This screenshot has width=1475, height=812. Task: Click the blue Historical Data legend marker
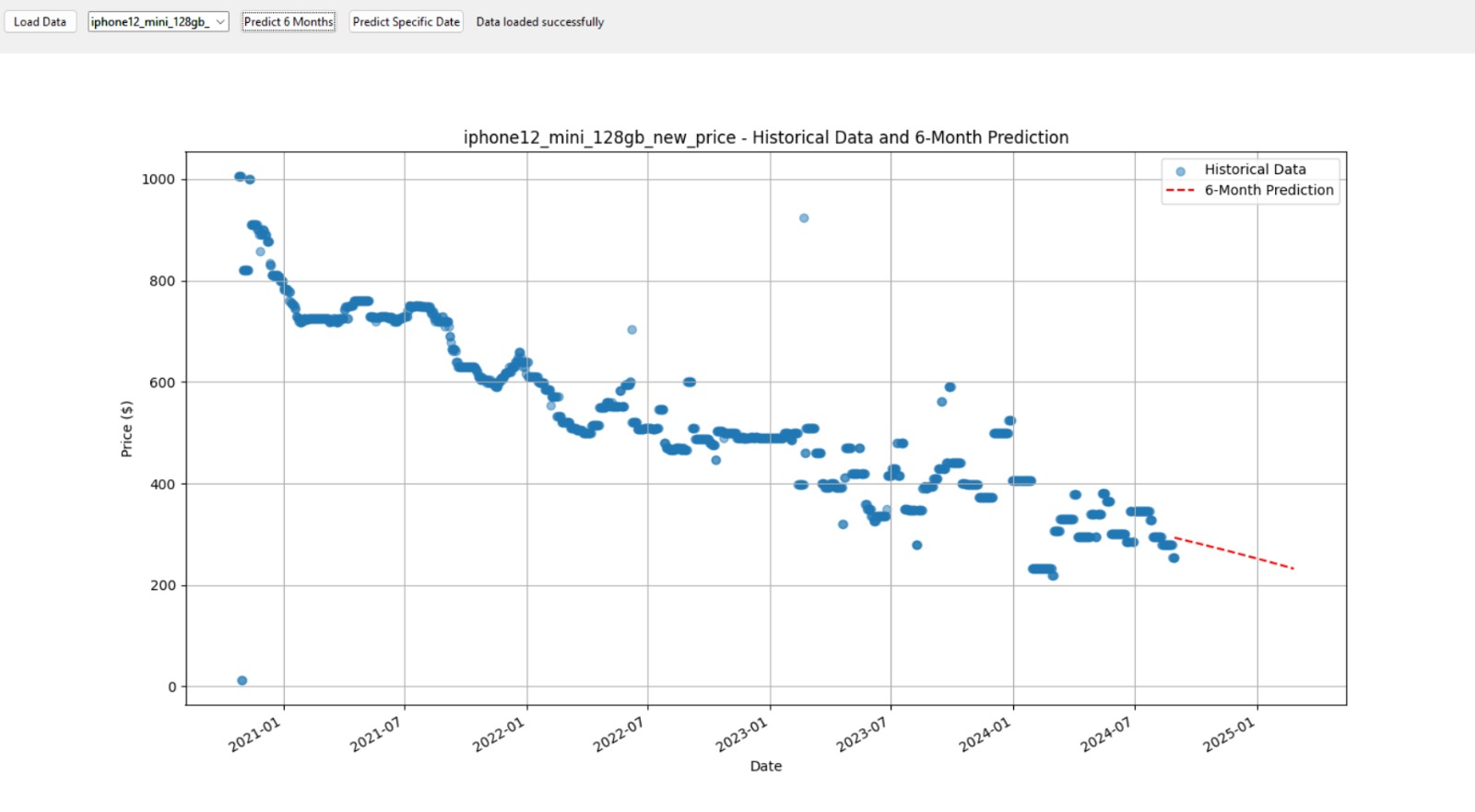1180,171
